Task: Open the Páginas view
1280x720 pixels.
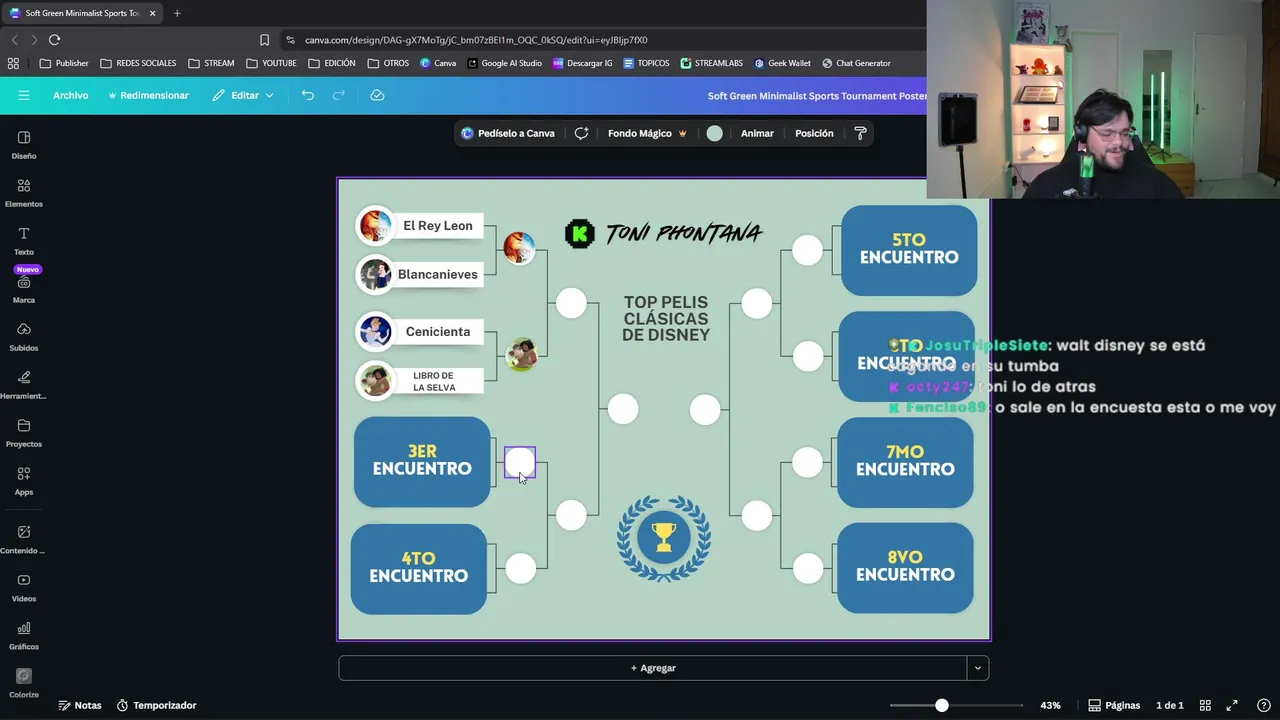Action: tap(1114, 705)
